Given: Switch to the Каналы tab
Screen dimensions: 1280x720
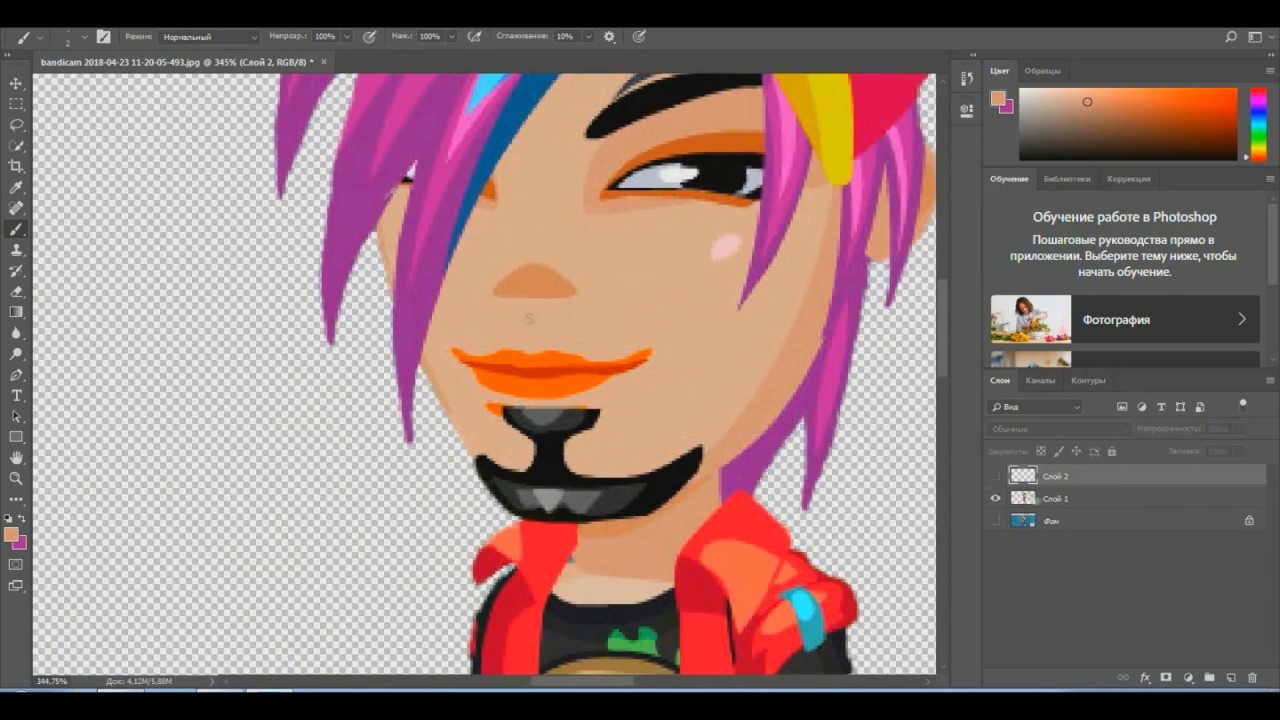Looking at the screenshot, I should pos(1040,381).
